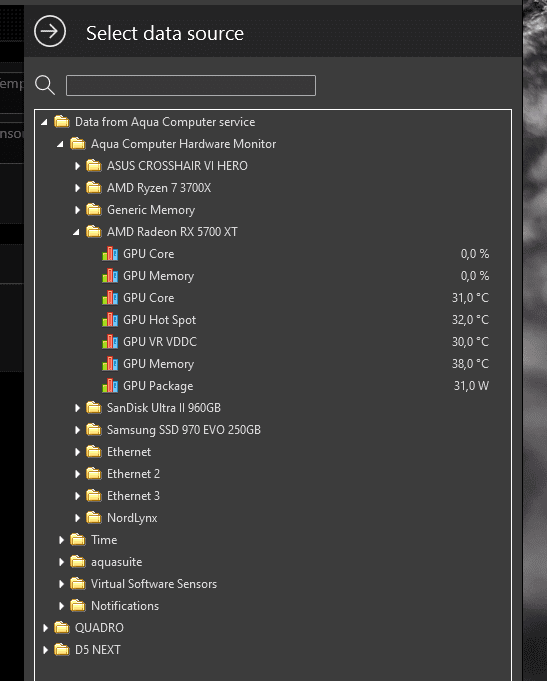Viewport: 547px width, 681px height.
Task: Select the GPU Package sensor label
Action: point(158,386)
